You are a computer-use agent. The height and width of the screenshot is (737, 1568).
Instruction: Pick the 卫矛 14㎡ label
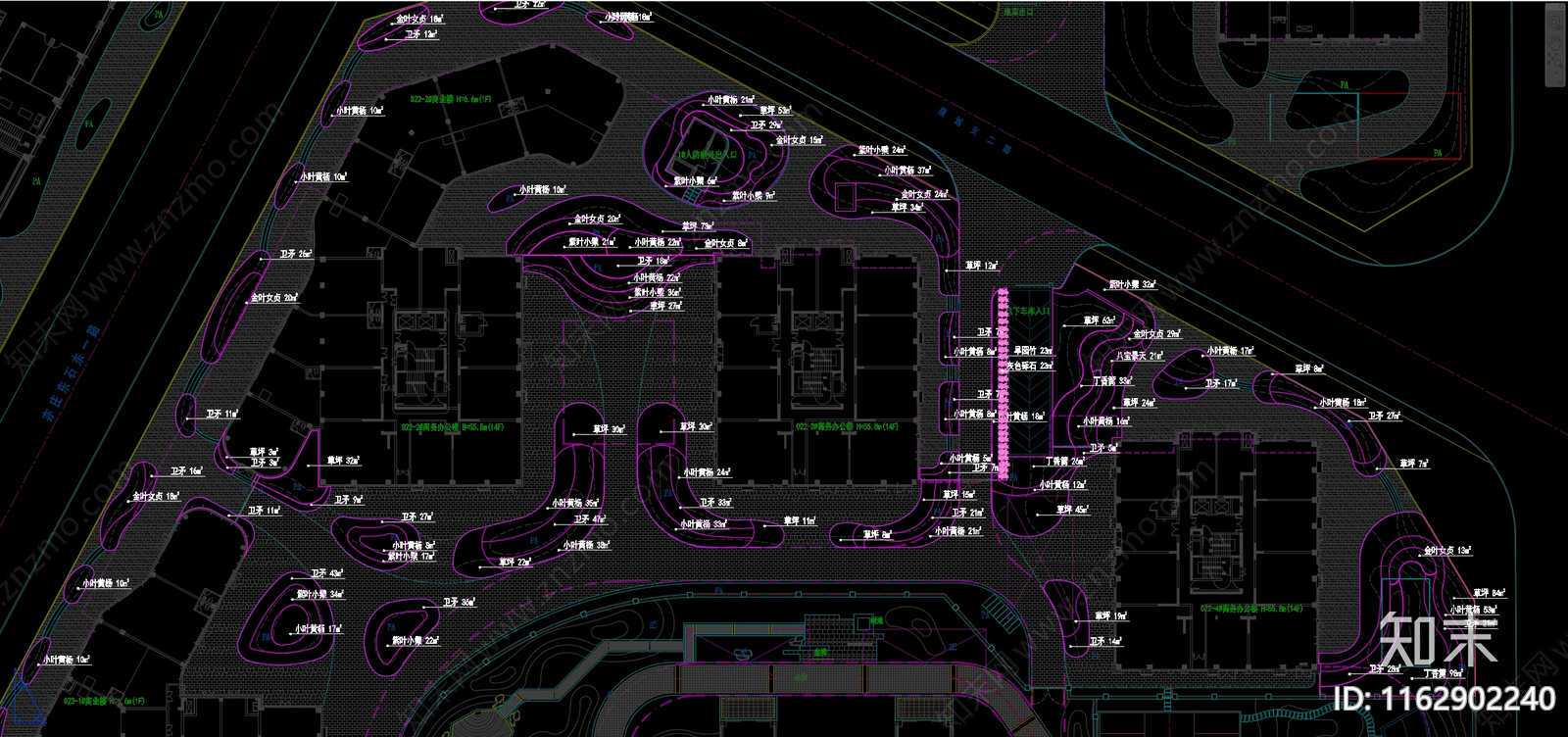point(1106,641)
